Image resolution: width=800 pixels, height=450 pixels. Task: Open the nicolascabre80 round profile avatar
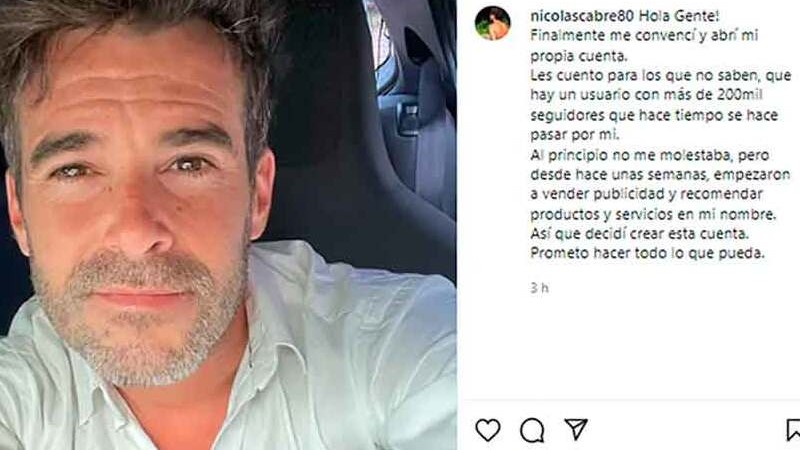tap(492, 23)
